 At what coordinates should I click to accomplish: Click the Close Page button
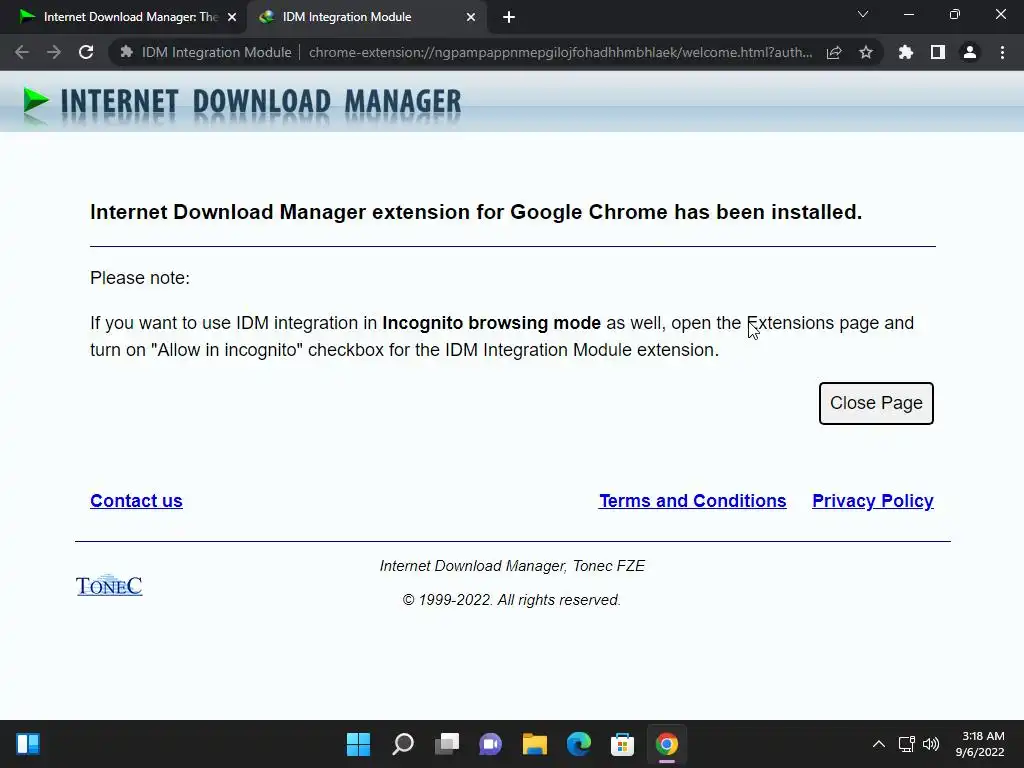tap(876, 403)
